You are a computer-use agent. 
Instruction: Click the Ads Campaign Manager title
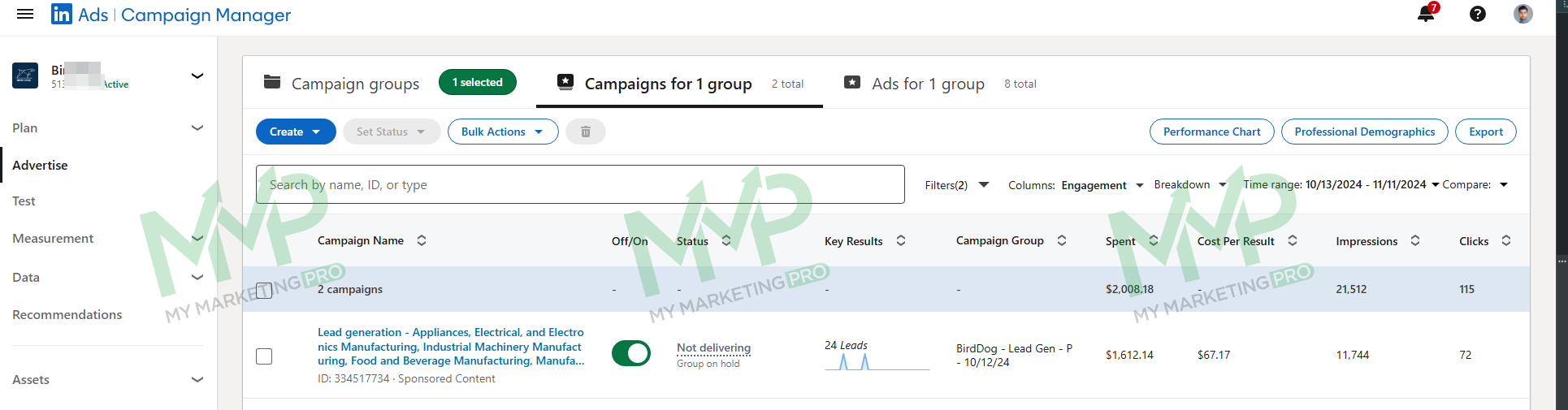pyautogui.click(x=184, y=15)
